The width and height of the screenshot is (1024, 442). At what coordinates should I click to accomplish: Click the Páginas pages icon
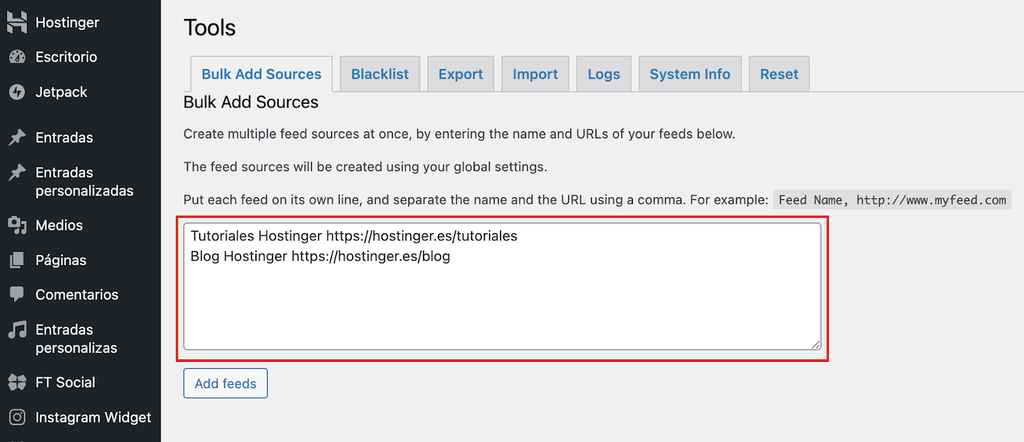(16, 260)
